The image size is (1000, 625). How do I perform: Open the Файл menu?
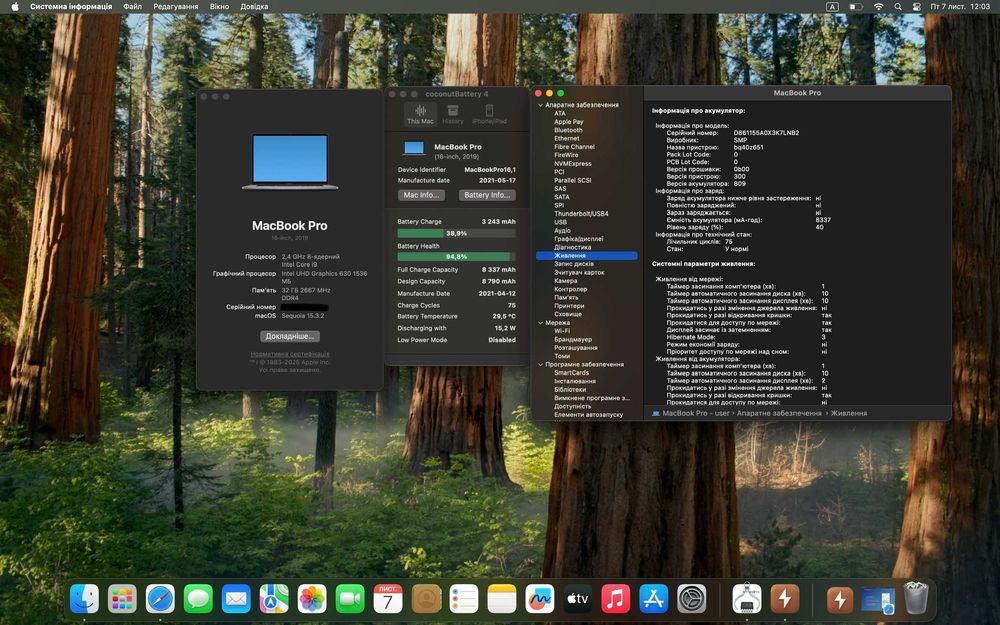pos(133,6)
